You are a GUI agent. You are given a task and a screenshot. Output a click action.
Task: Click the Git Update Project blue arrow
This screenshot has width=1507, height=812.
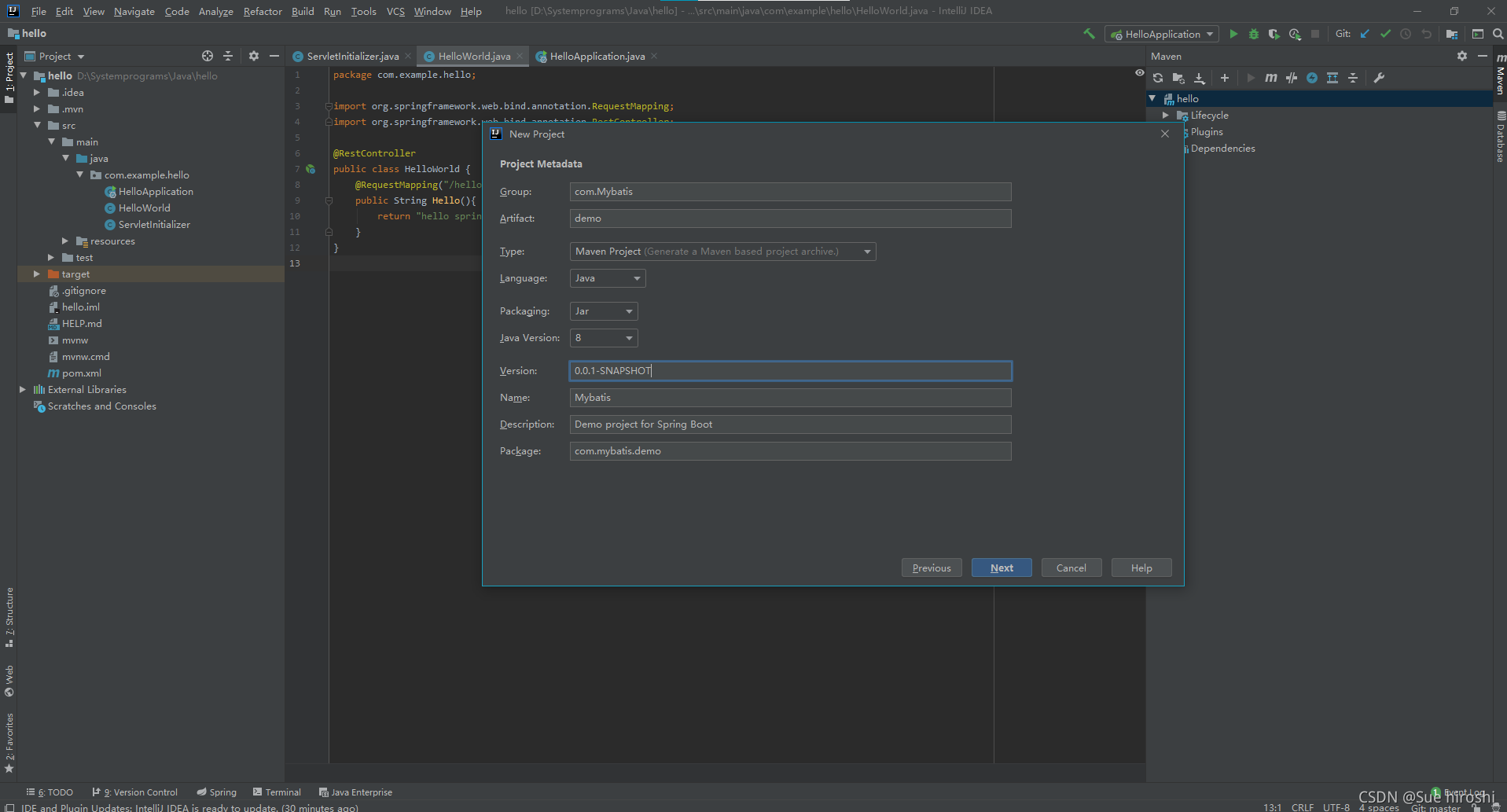click(x=1365, y=34)
